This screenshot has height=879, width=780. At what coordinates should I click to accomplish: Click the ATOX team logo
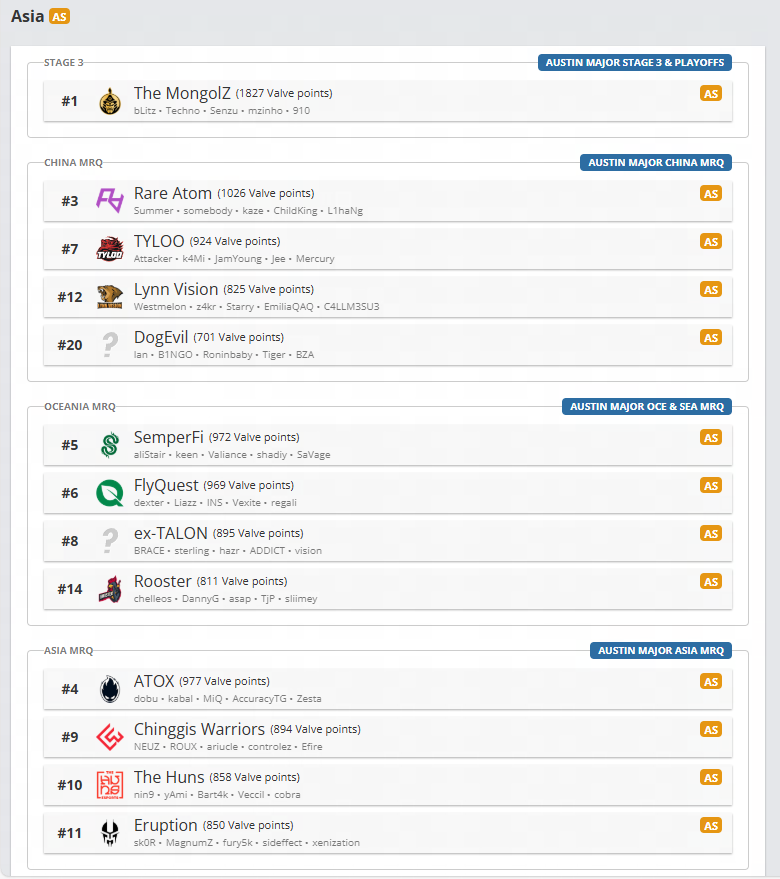click(110, 689)
